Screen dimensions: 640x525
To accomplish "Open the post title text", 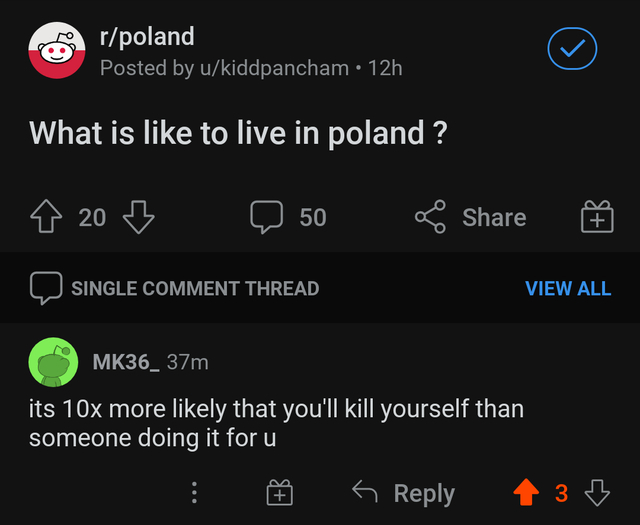I will coord(237,133).
